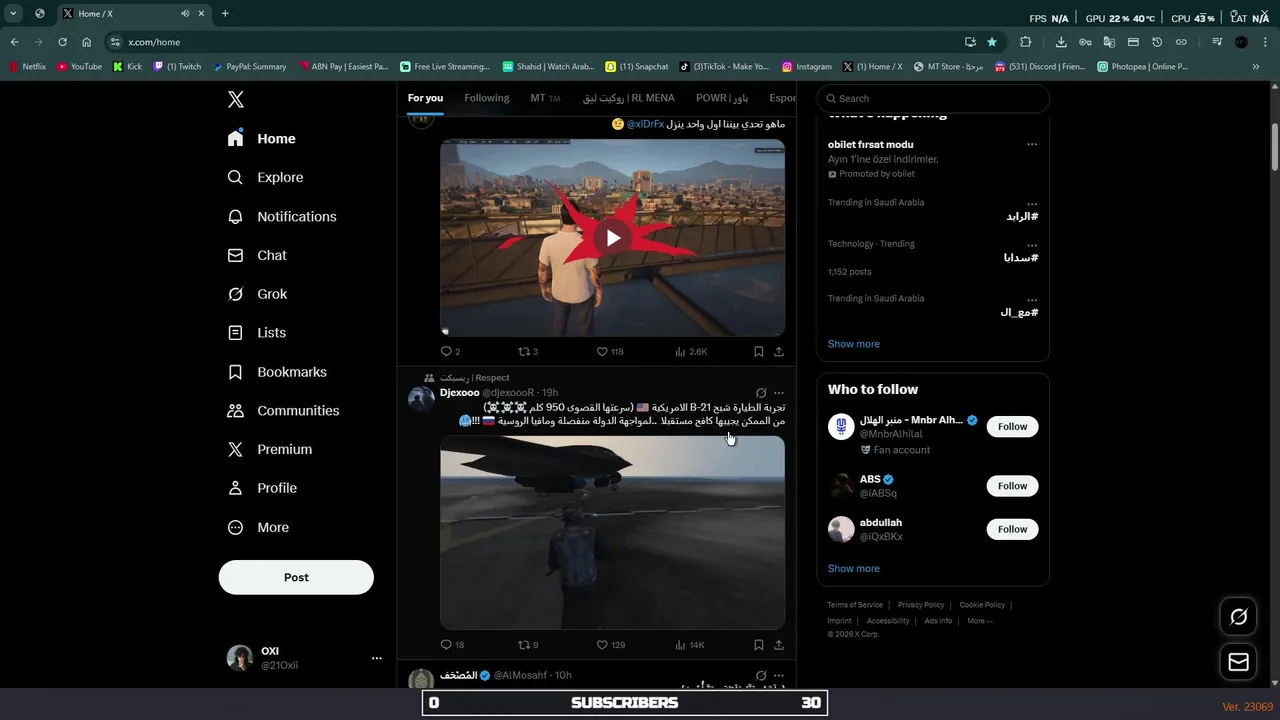Click the Search input field
The width and height of the screenshot is (1280, 720).
(933, 98)
